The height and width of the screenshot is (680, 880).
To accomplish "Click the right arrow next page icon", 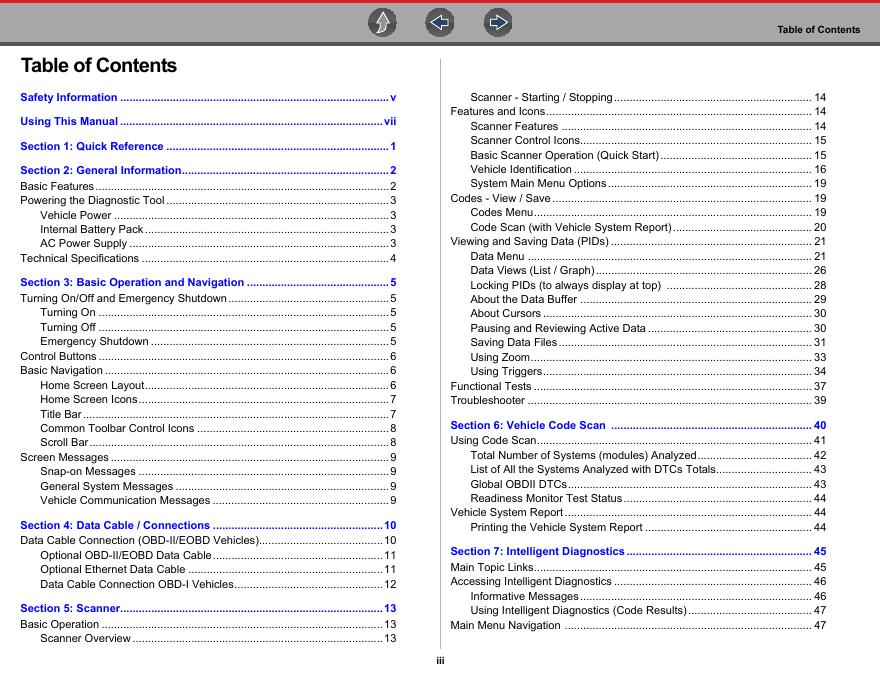I will coord(498,22).
